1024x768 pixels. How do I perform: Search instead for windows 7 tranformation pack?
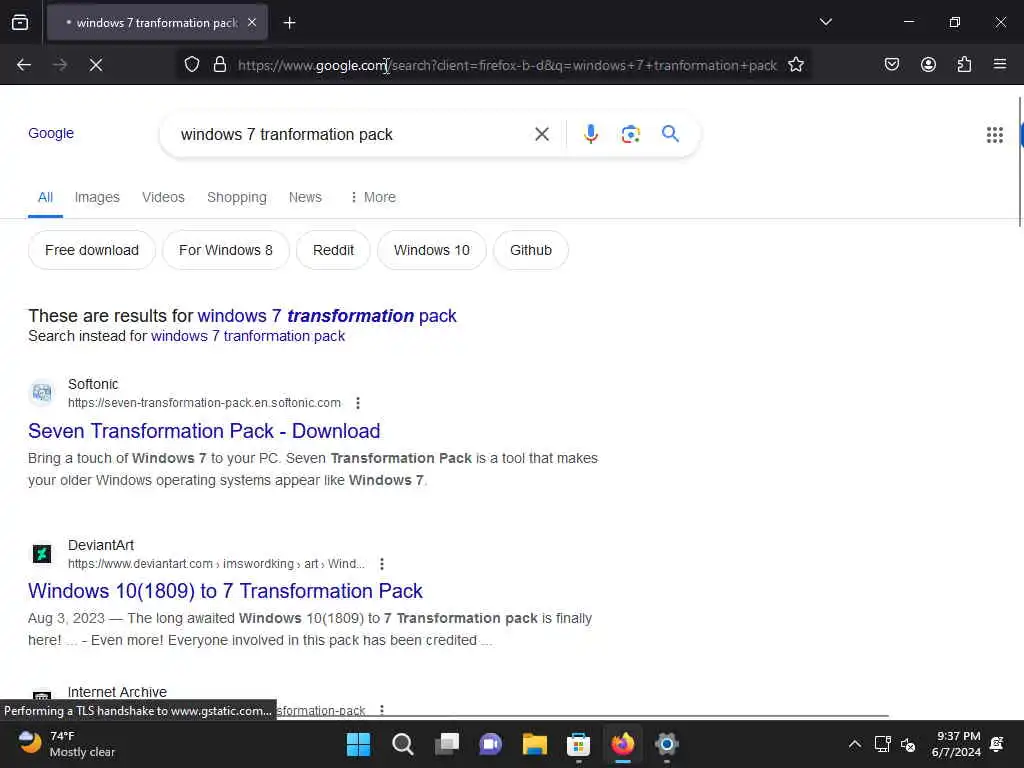tap(248, 336)
